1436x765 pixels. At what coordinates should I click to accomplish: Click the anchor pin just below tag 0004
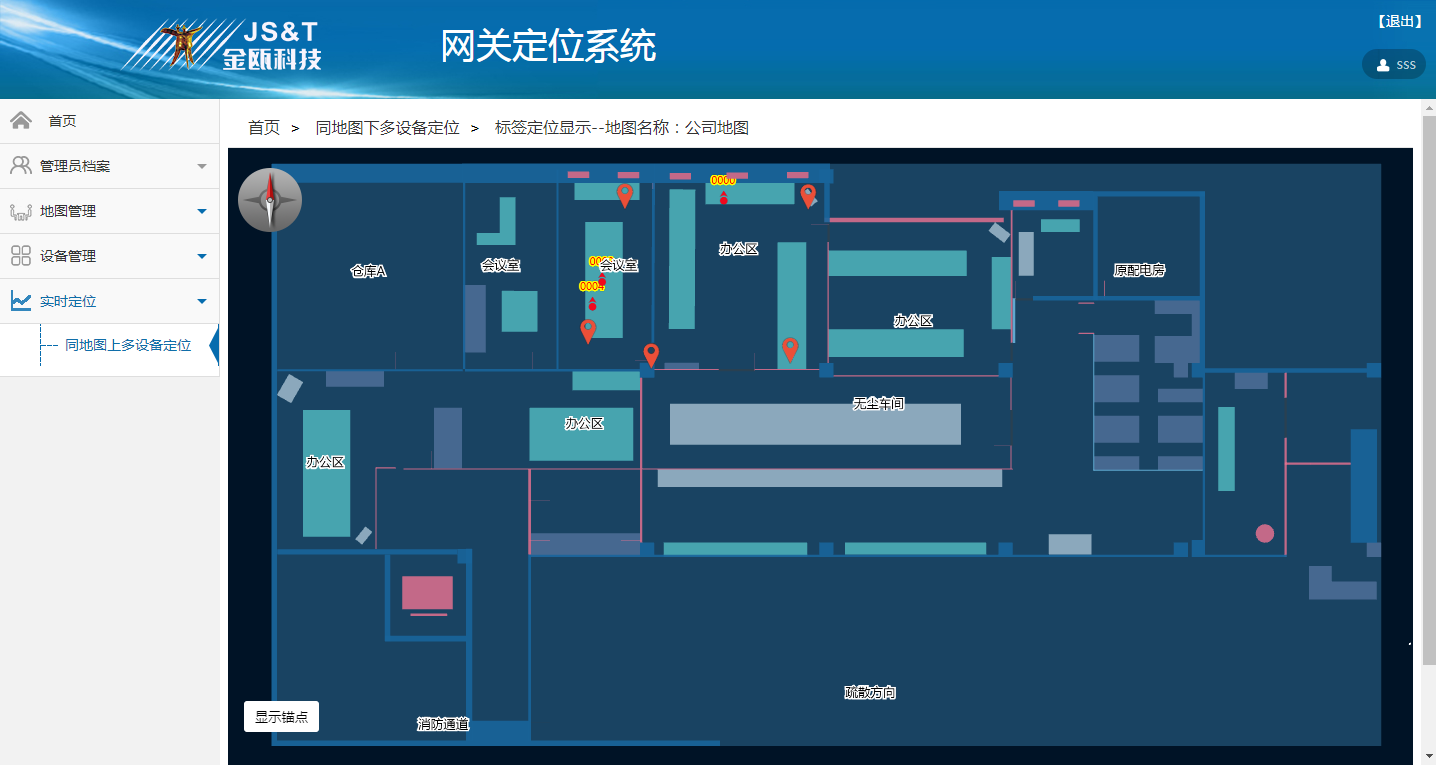pos(588,329)
